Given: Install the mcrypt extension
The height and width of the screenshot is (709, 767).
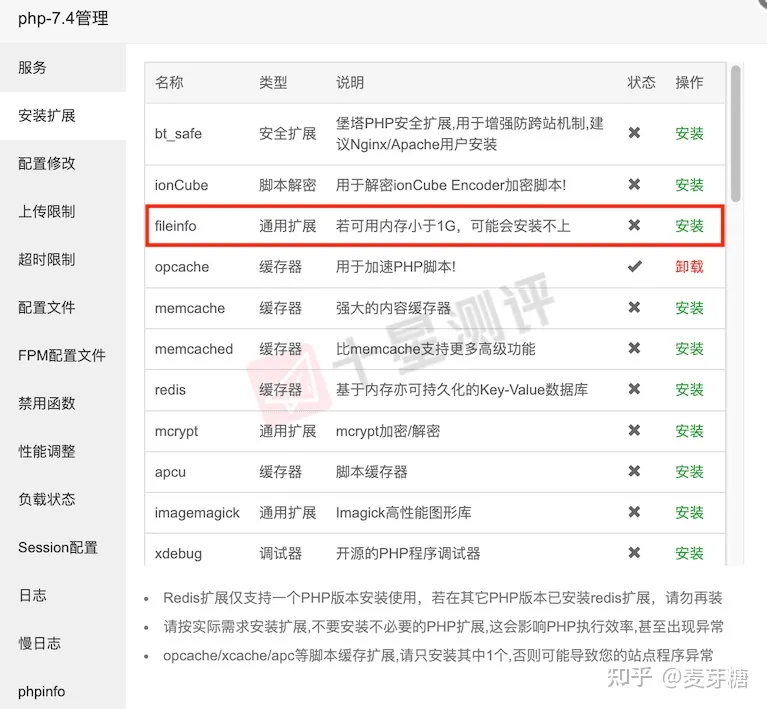Looking at the screenshot, I should [689, 431].
